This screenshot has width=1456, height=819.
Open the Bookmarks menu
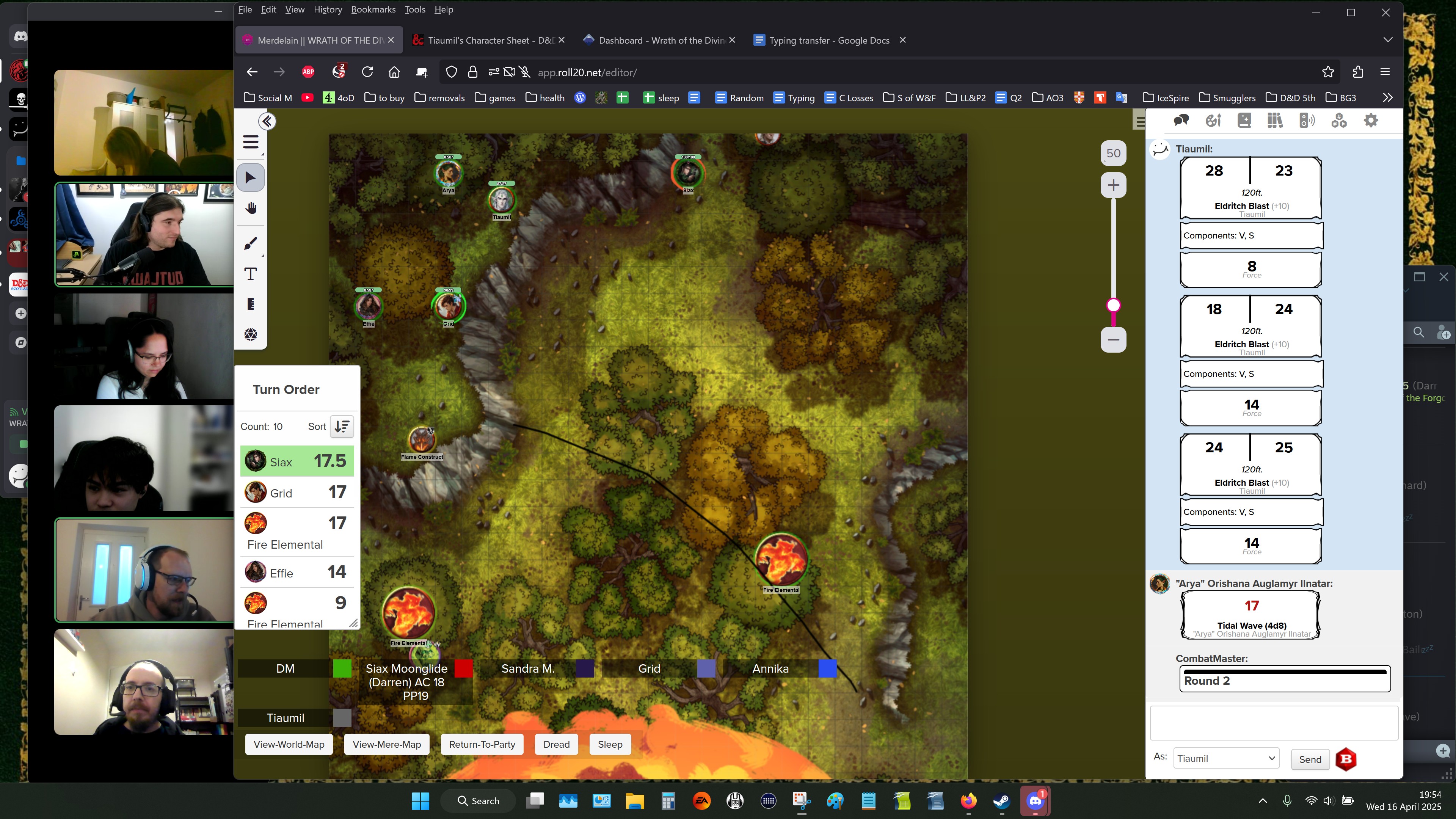[x=373, y=9]
